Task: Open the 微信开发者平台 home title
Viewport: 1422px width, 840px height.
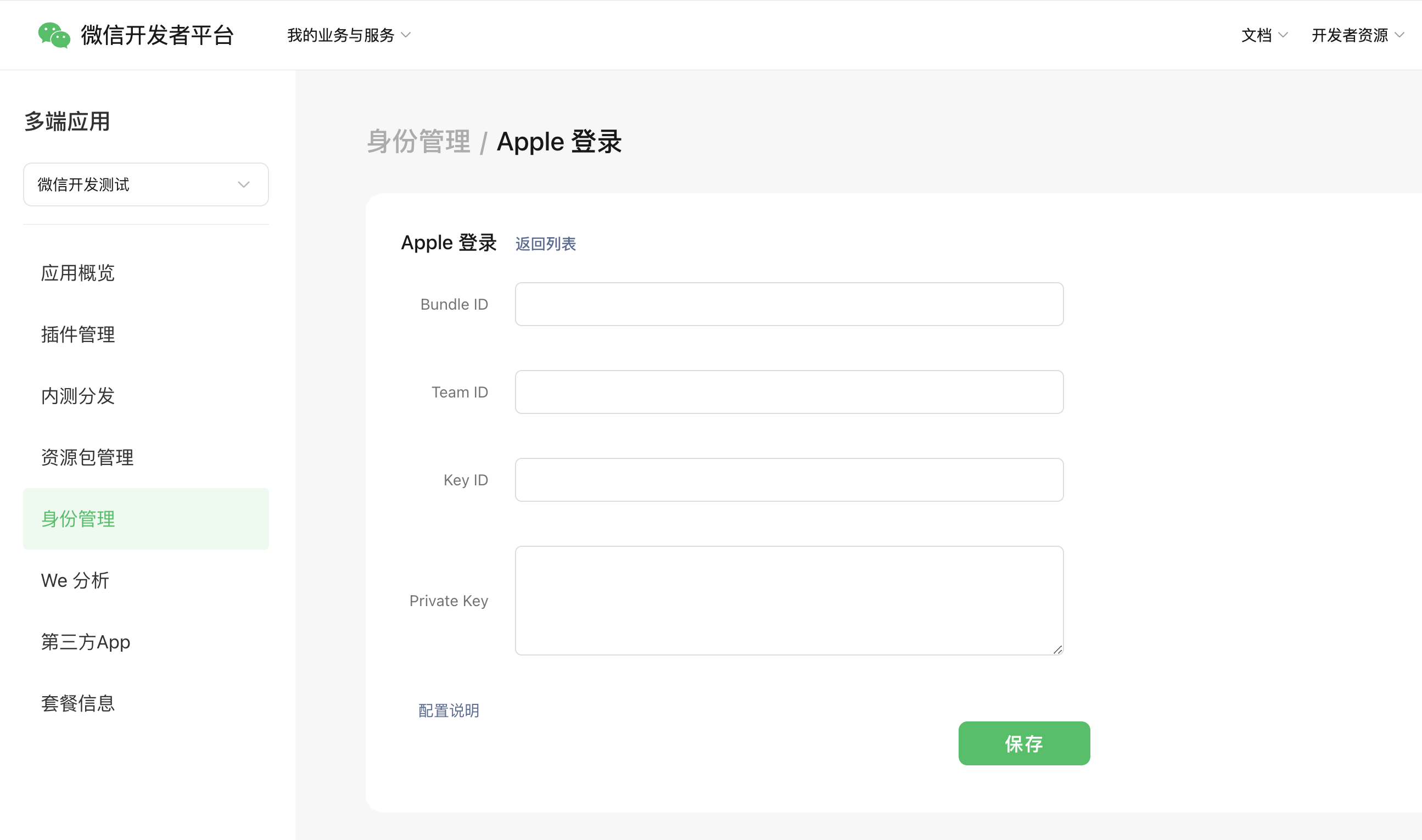Action: coord(158,35)
